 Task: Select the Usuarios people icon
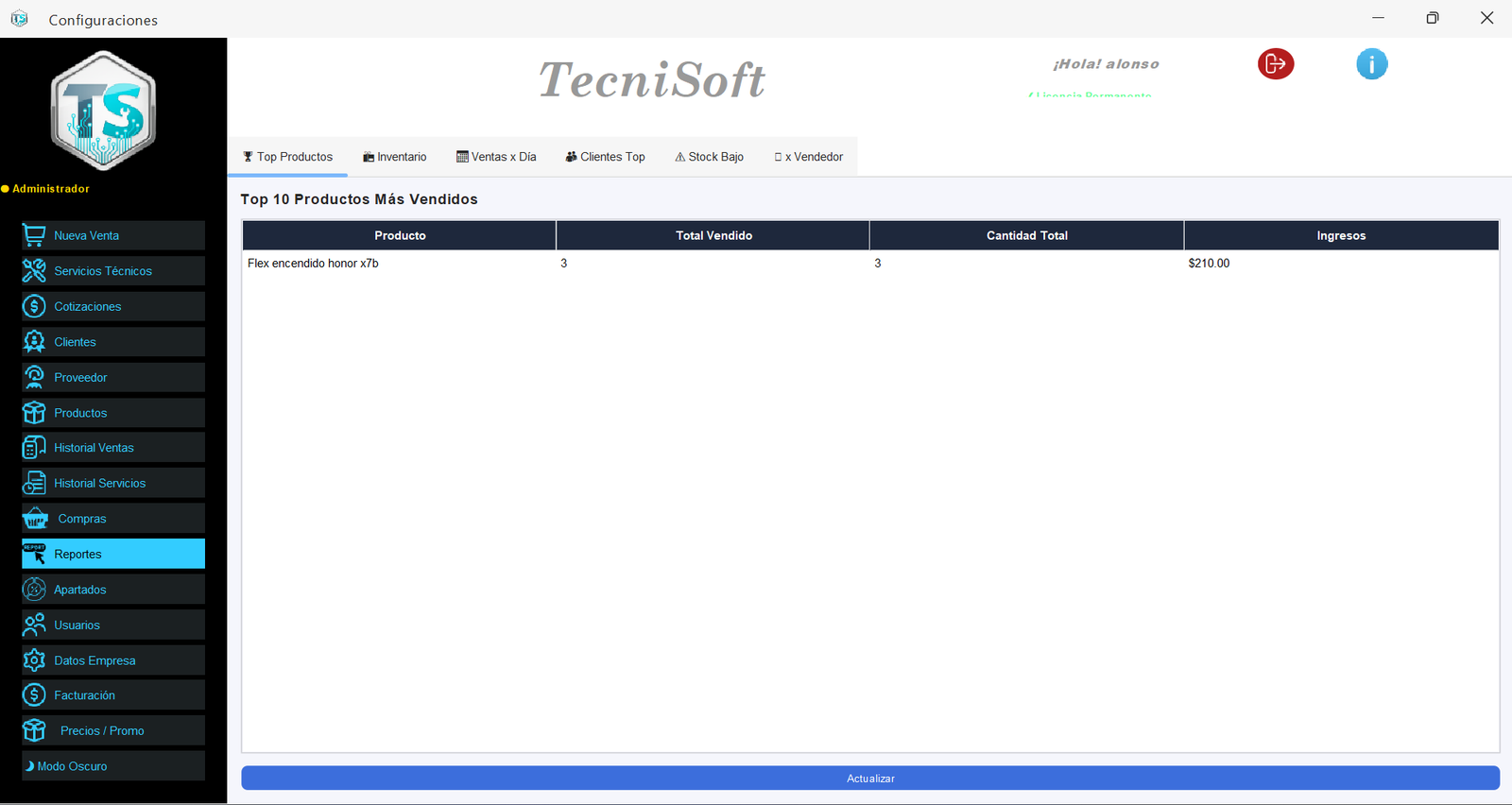(x=34, y=625)
